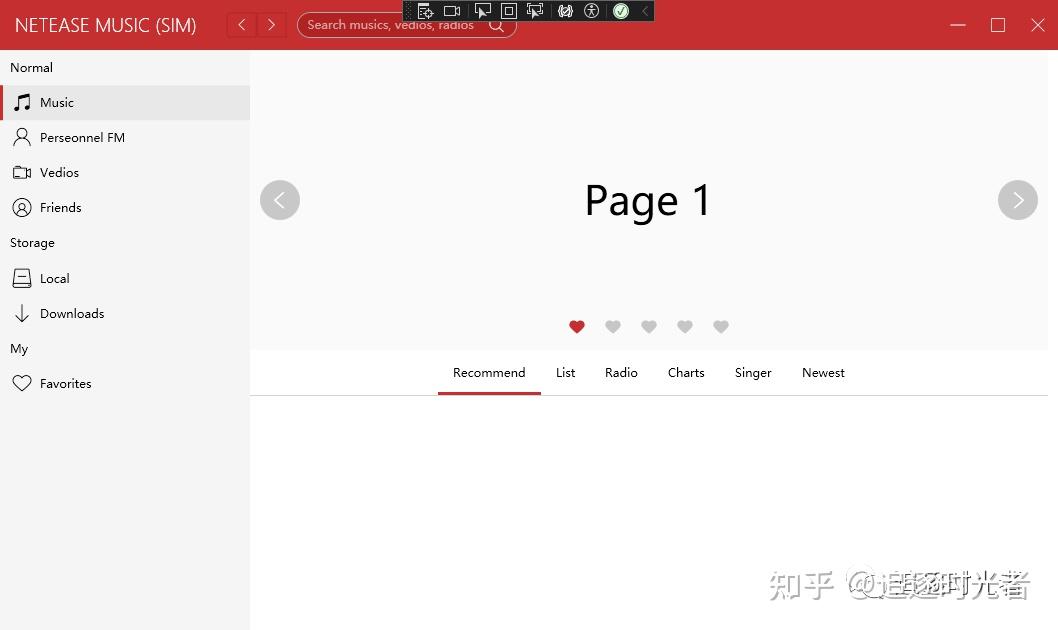Open the Vedios section
1058x630 pixels.
59,172
